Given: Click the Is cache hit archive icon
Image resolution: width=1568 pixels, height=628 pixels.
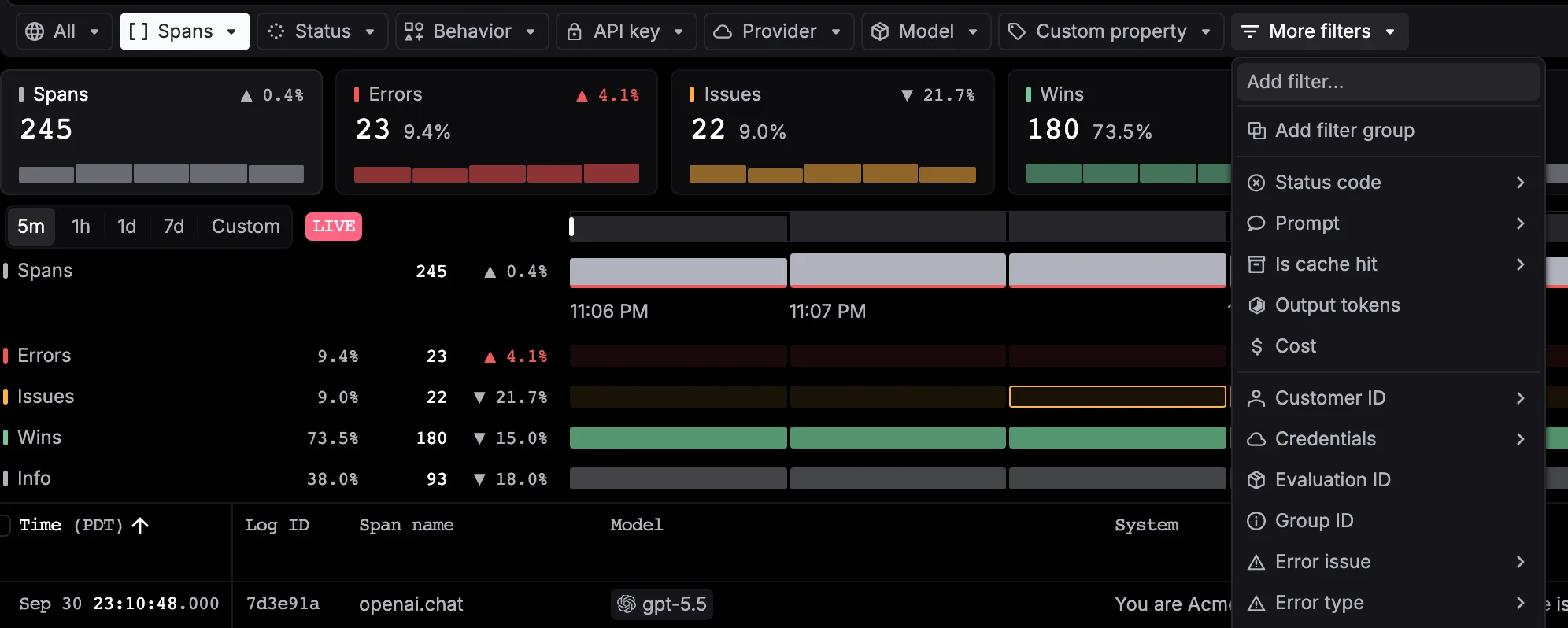Looking at the screenshot, I should click(1257, 264).
